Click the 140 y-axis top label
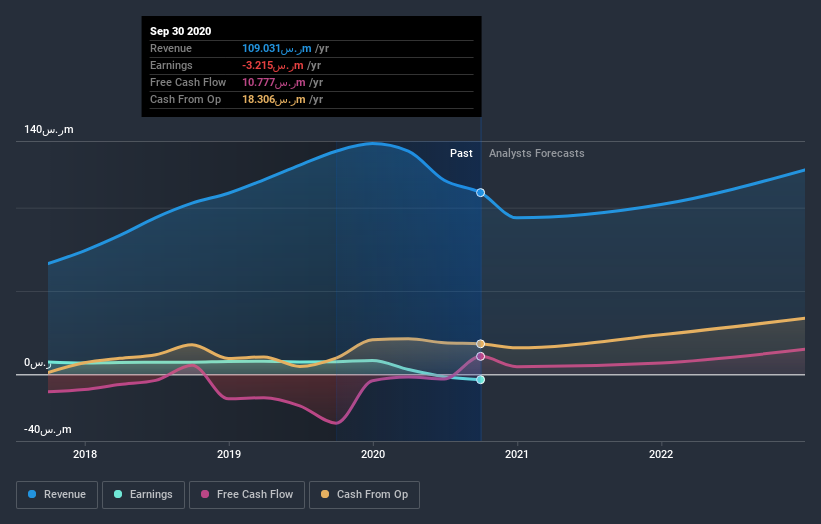The image size is (821, 524). (x=49, y=129)
